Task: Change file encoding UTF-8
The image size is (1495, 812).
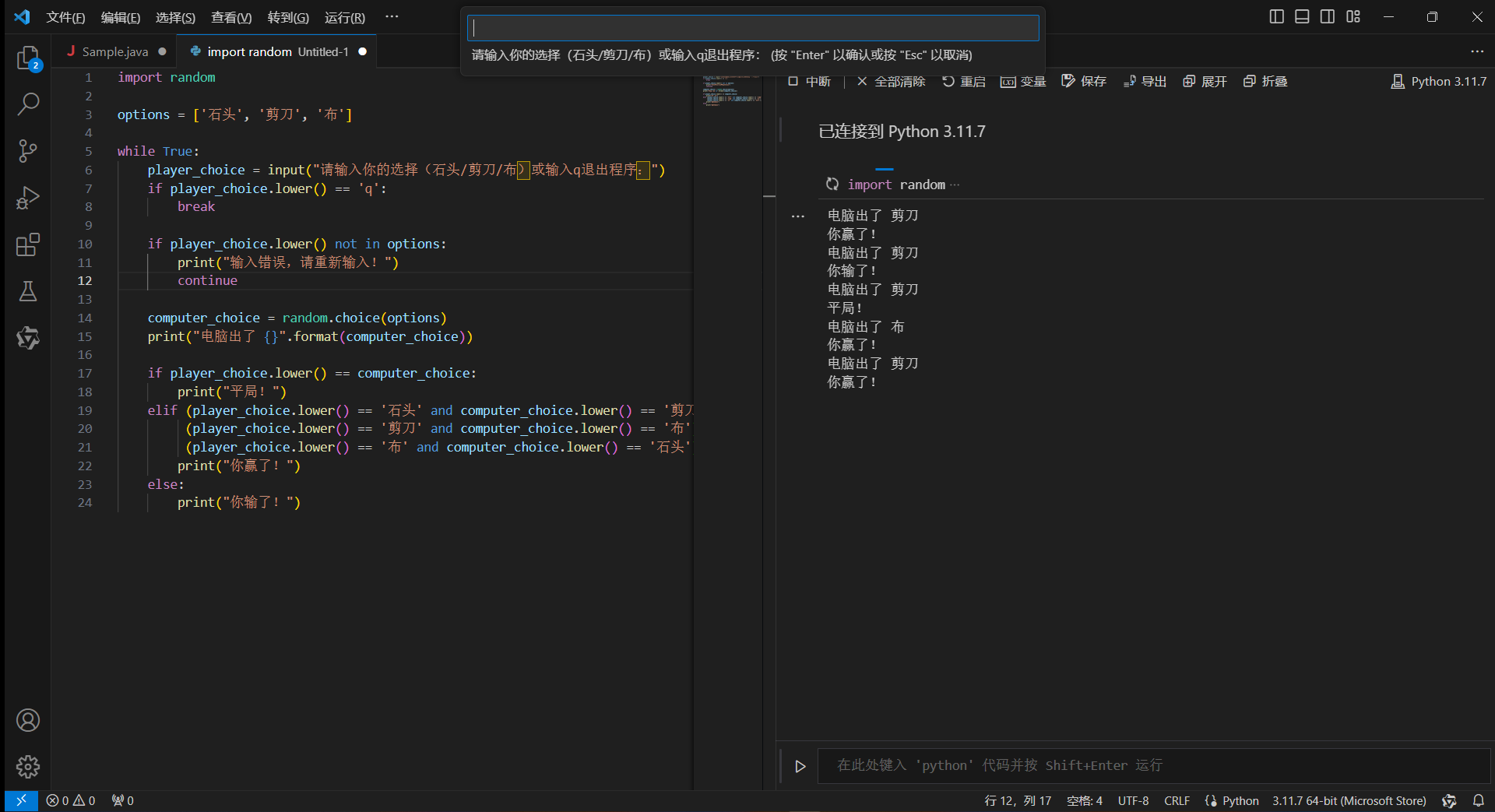Action: click(1134, 800)
